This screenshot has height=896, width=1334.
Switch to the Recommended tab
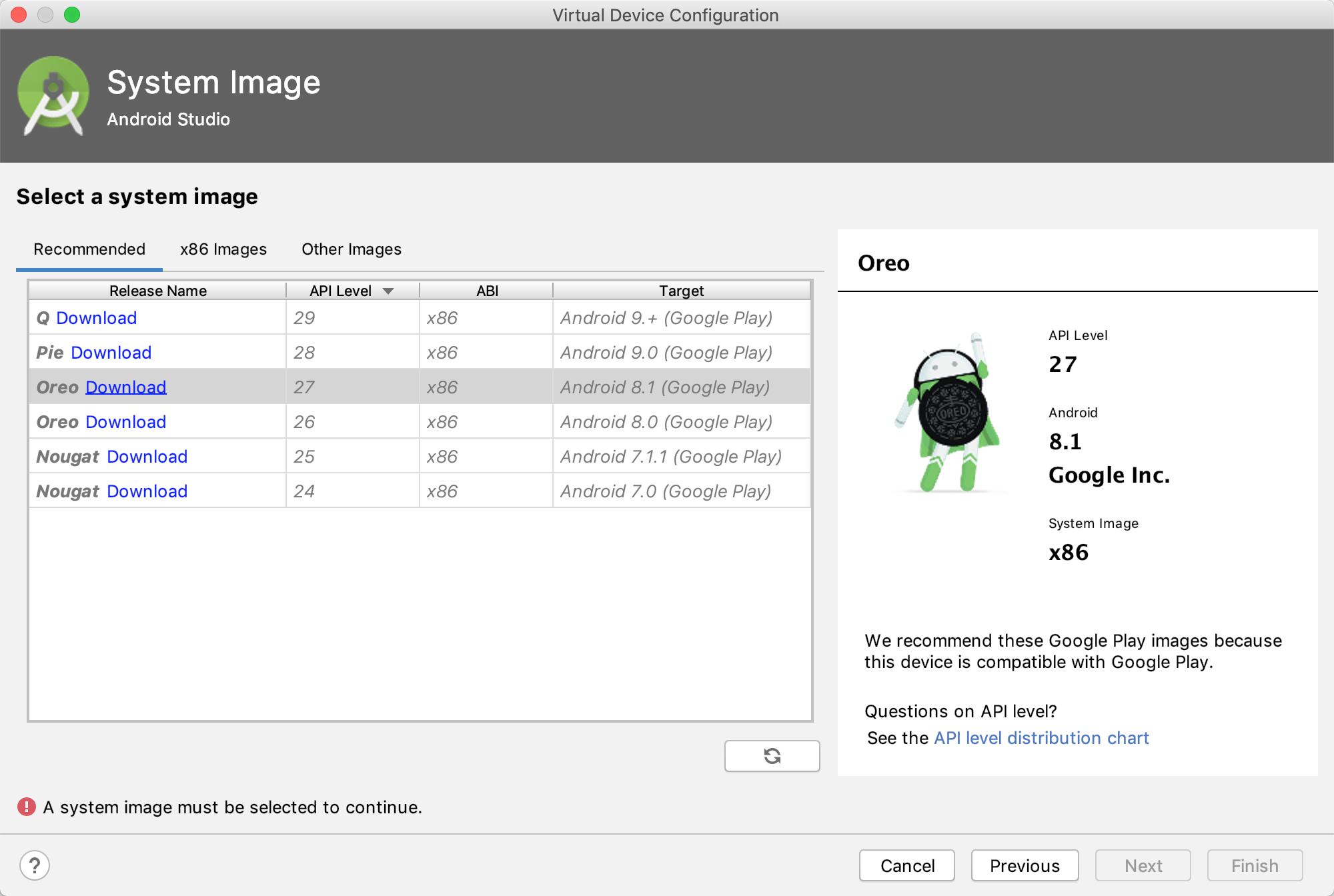89,249
